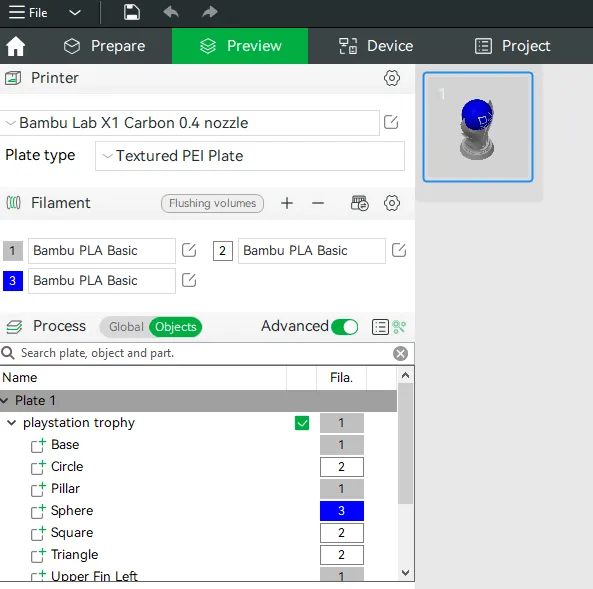
Task: Edit filament 2 preset
Action: click(x=399, y=250)
